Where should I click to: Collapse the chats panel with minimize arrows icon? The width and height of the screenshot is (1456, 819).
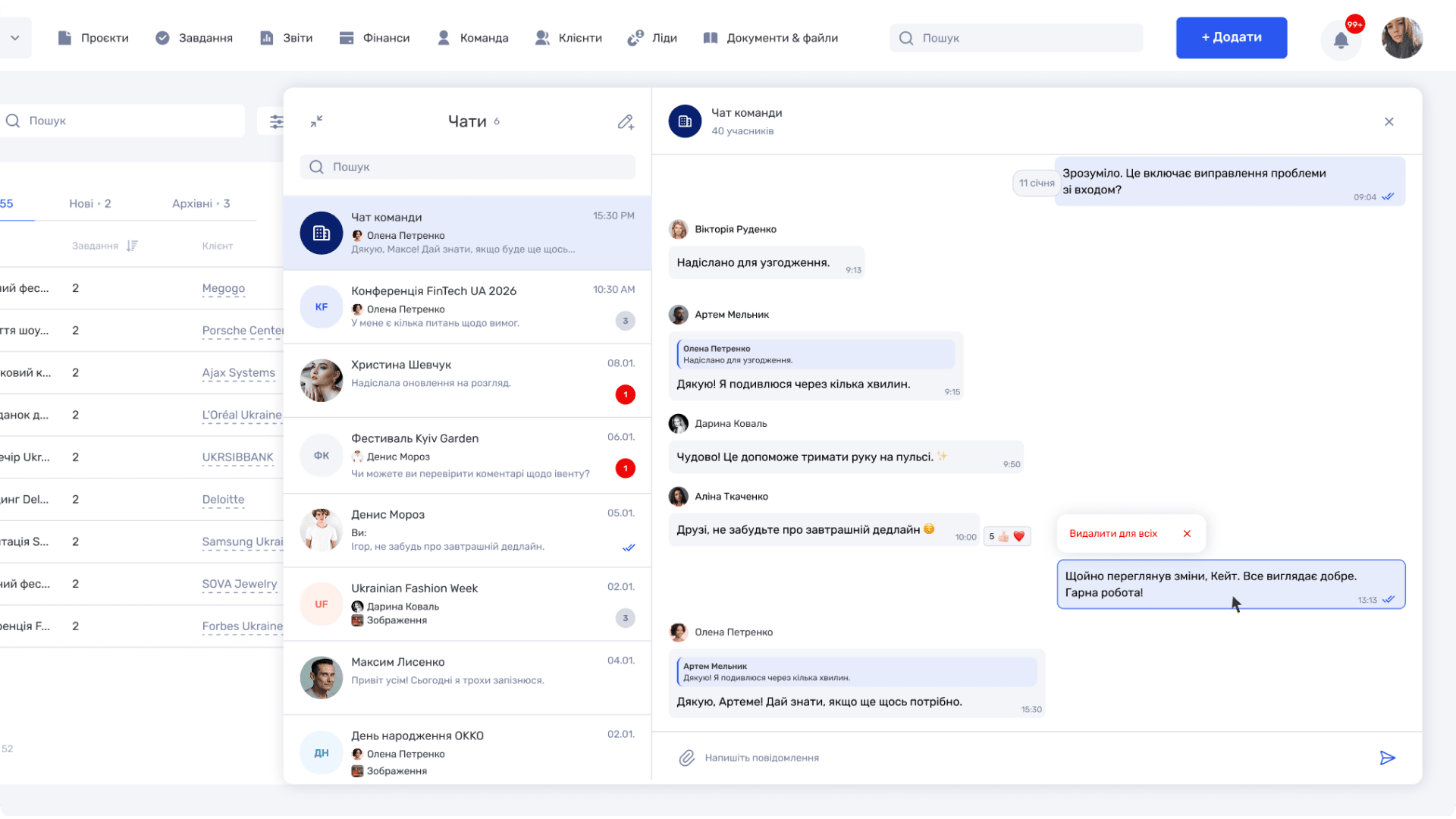click(x=317, y=121)
